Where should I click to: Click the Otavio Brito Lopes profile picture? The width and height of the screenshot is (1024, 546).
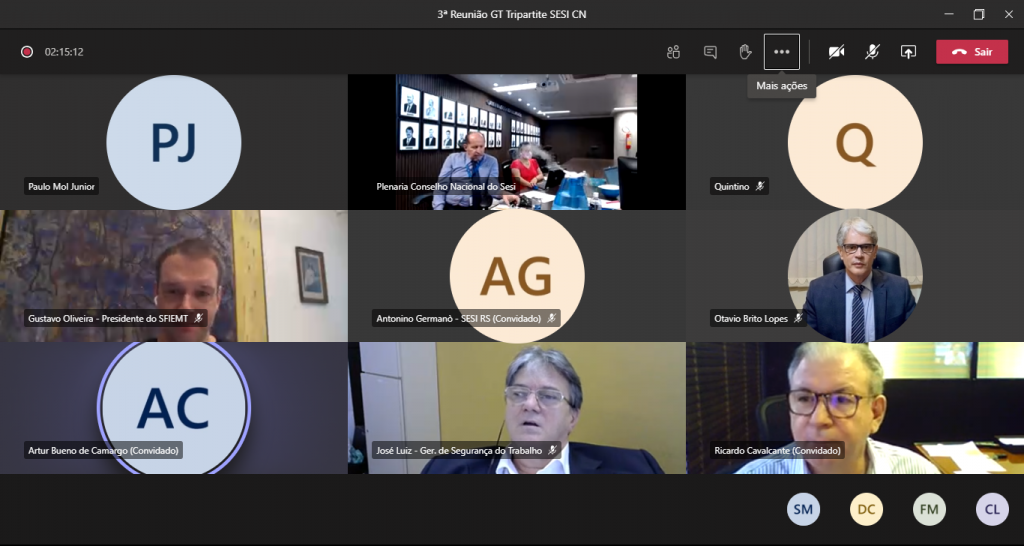pos(855,276)
